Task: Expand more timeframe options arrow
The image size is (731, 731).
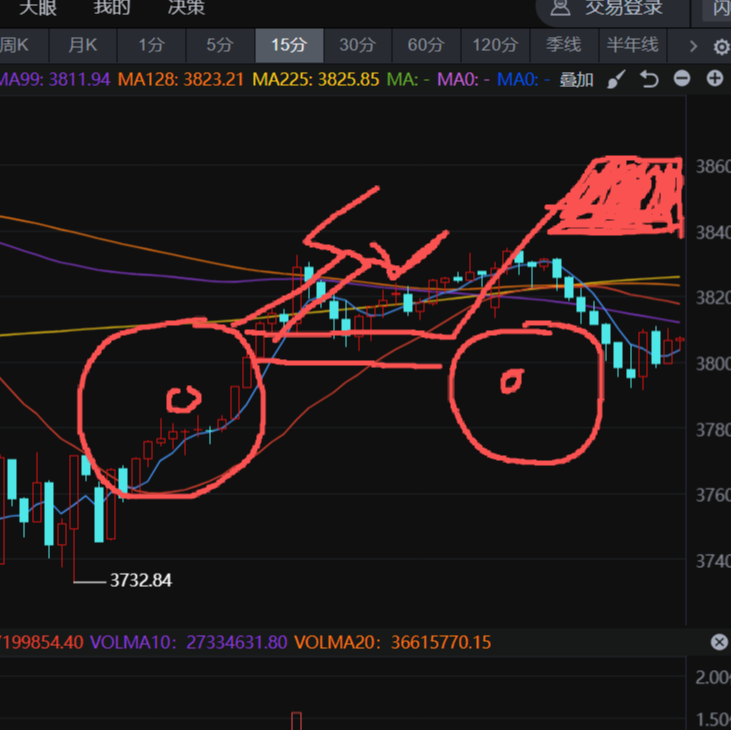Action: 692,46
